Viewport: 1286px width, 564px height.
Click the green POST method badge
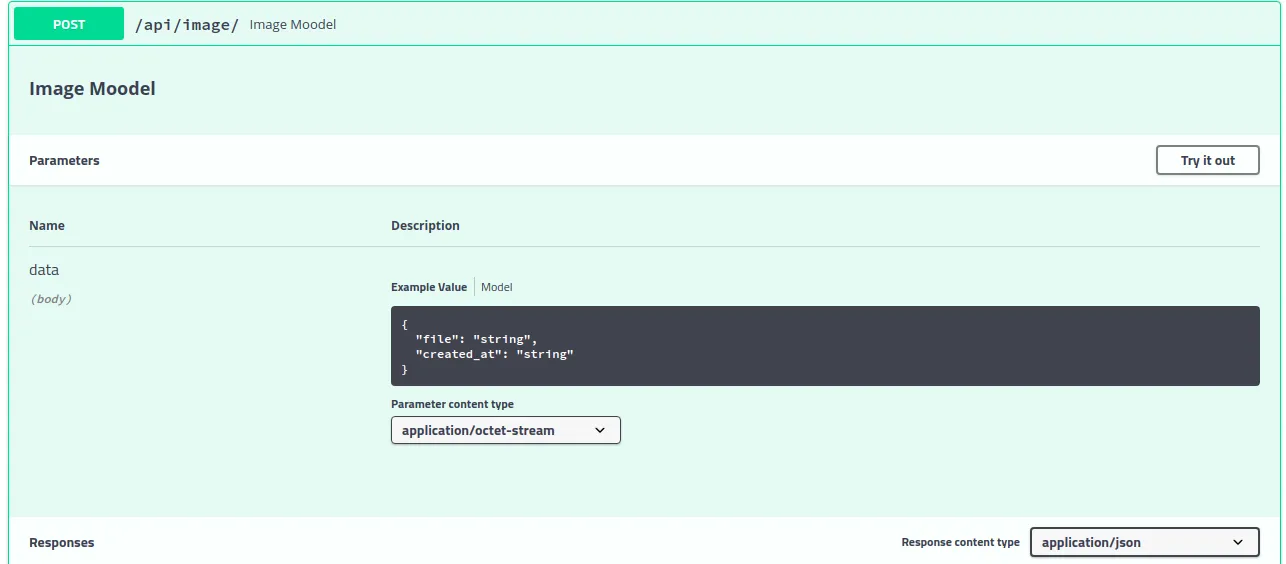click(69, 24)
